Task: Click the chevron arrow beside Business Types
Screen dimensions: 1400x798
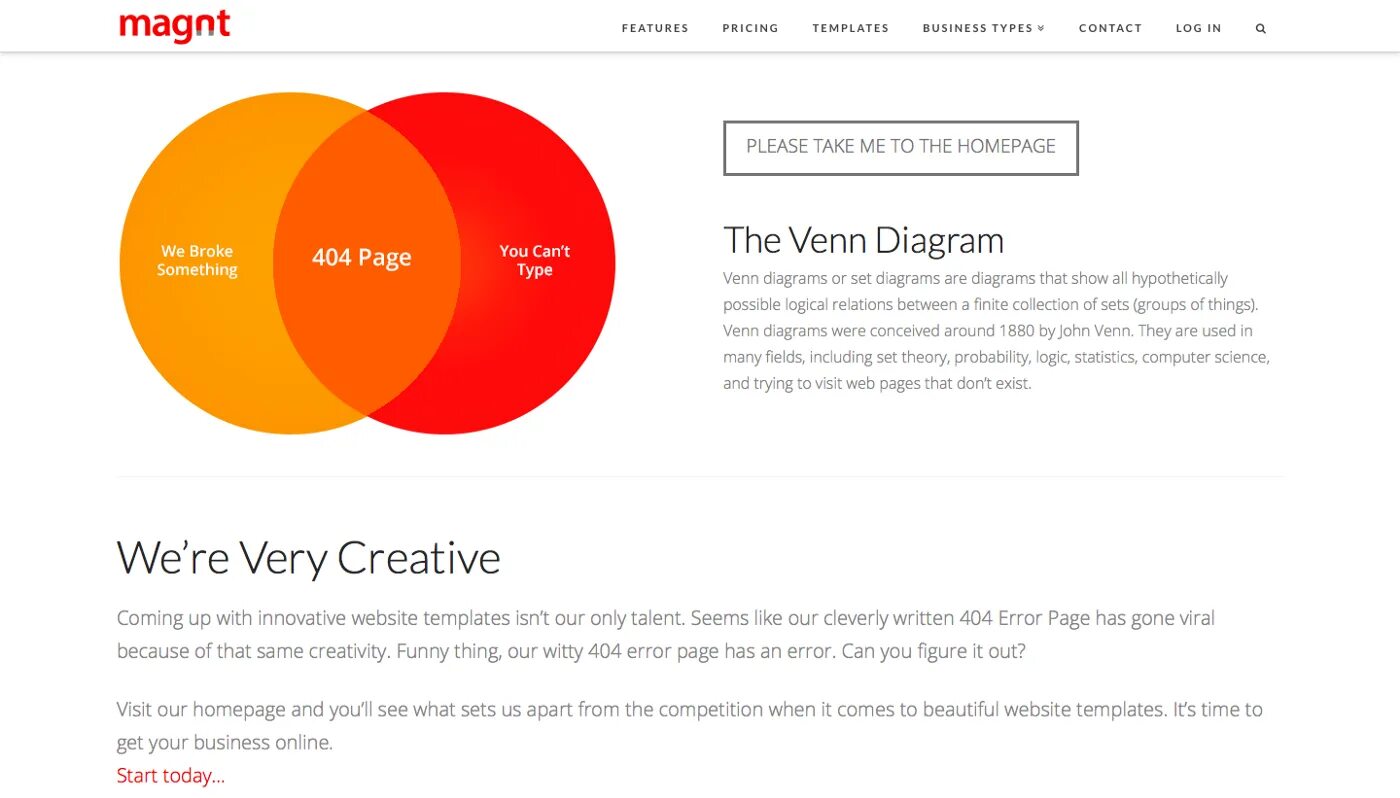Action: pyautogui.click(x=1041, y=28)
